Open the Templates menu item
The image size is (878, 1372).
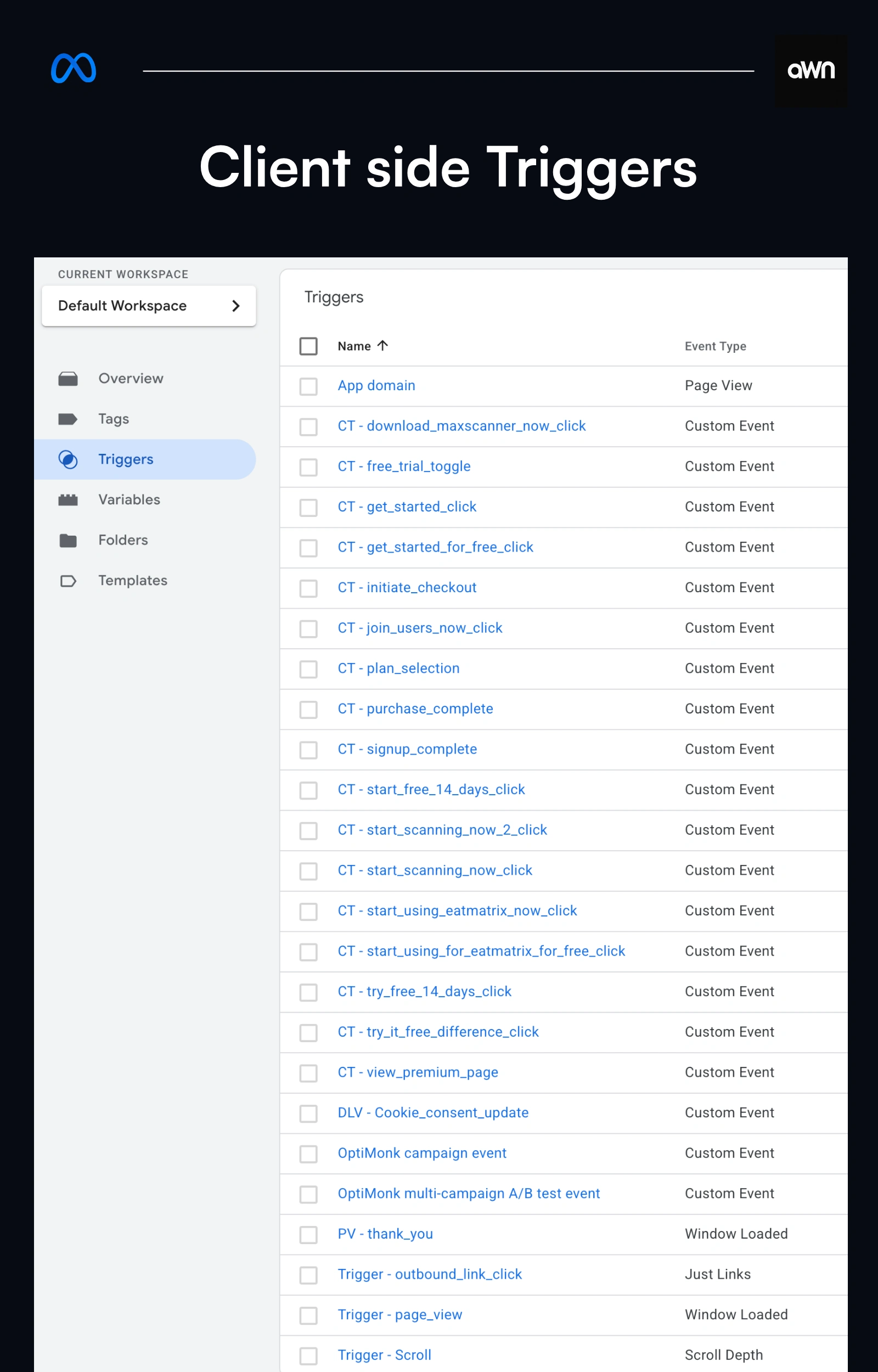tap(132, 581)
